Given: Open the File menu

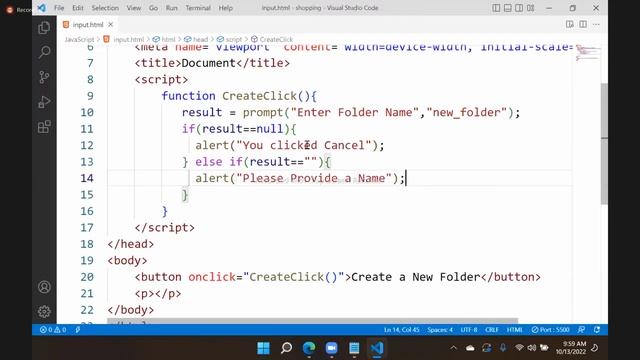Looking at the screenshot, I should point(59,8).
